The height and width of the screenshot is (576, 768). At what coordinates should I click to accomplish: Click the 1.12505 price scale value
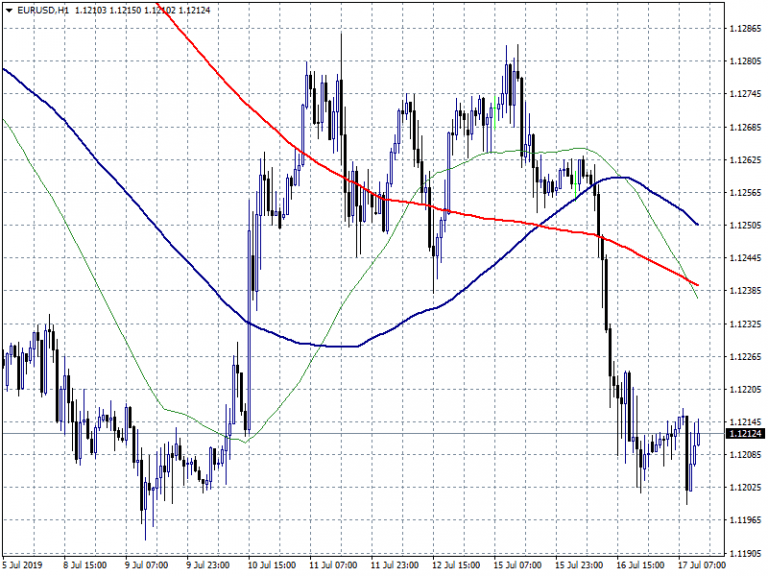743,226
